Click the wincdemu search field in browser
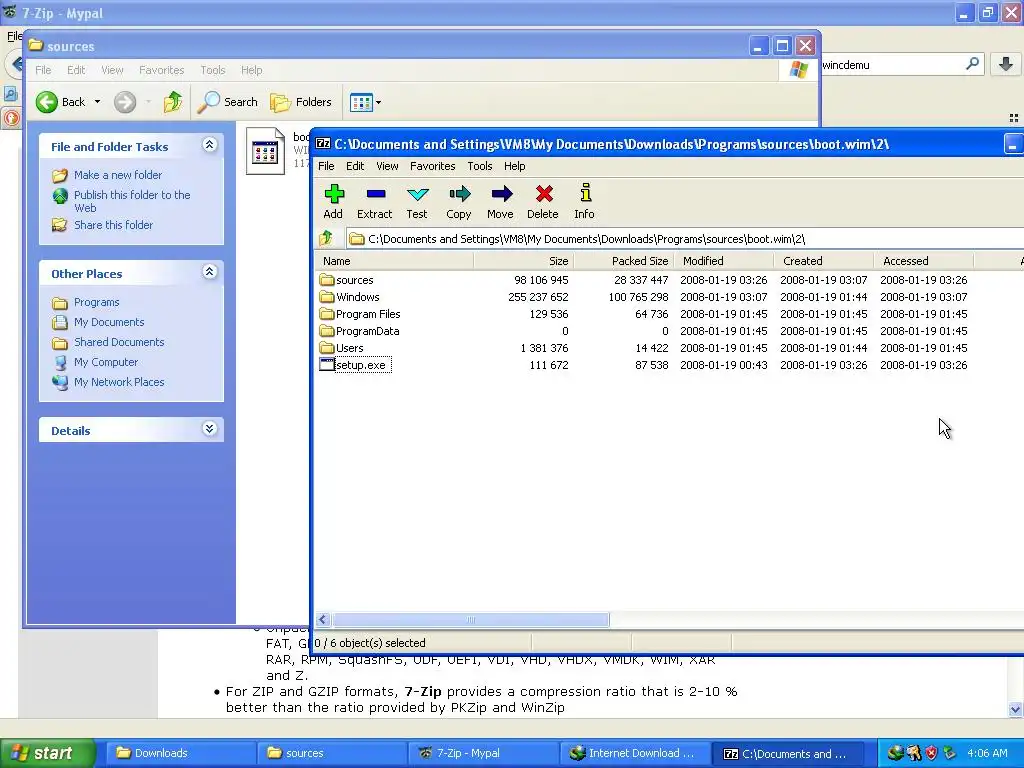 [x=891, y=65]
